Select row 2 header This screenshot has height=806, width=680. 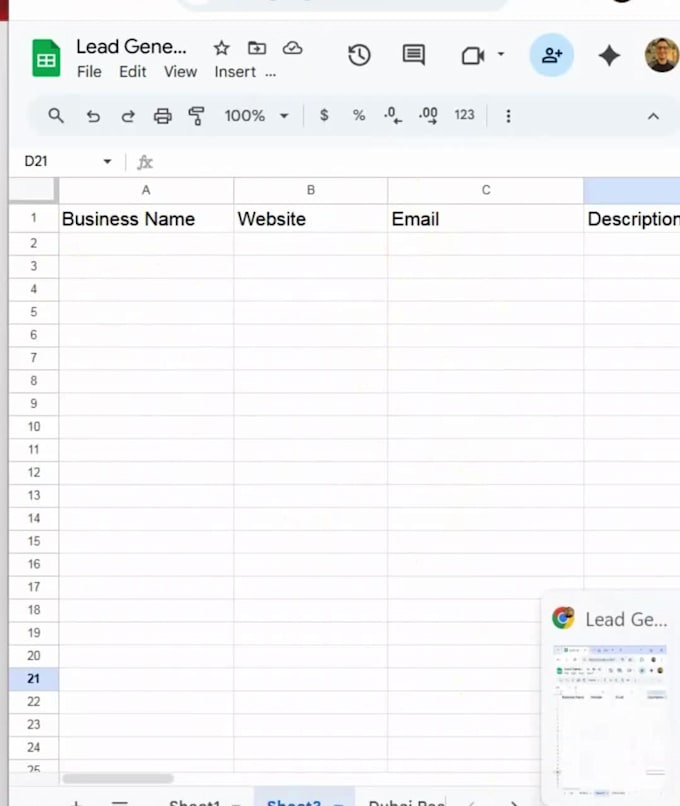click(x=33, y=243)
